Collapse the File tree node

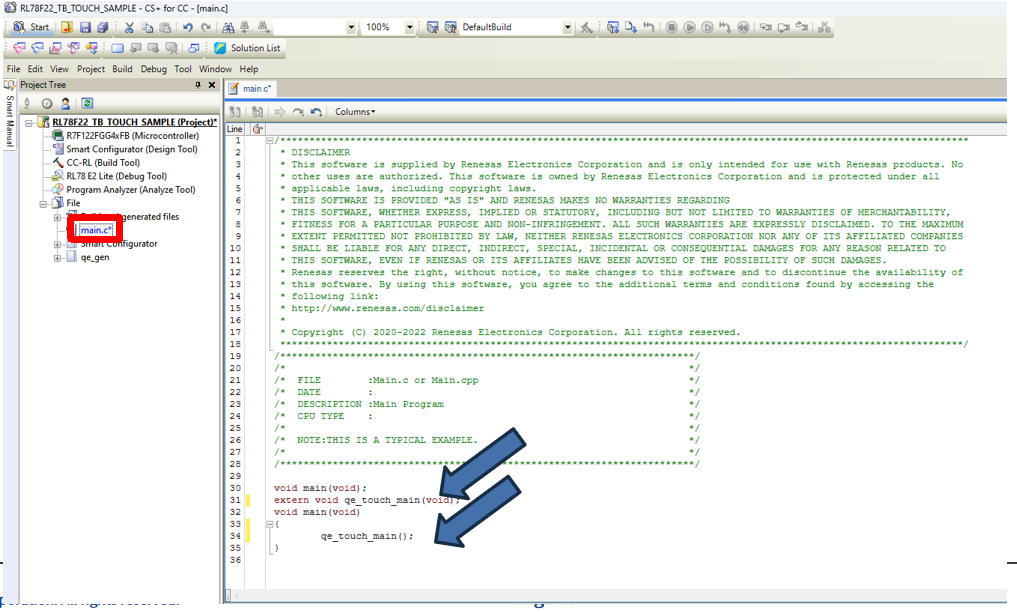(x=44, y=203)
